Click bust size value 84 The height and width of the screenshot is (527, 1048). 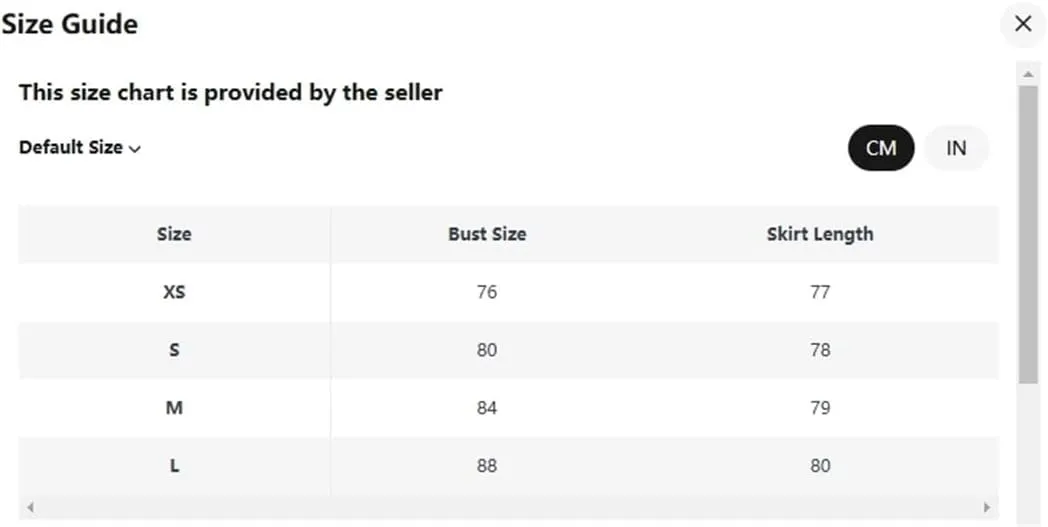click(487, 408)
